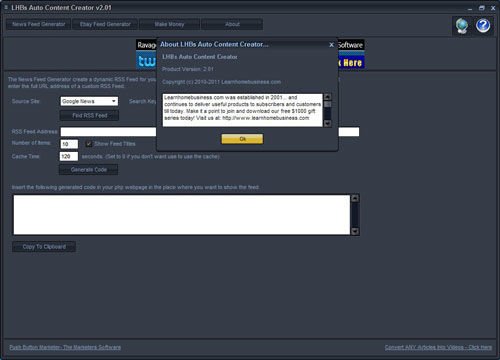Open the Ebay Feed Generator tab
This screenshot has height=360, width=500.
(x=105, y=24)
